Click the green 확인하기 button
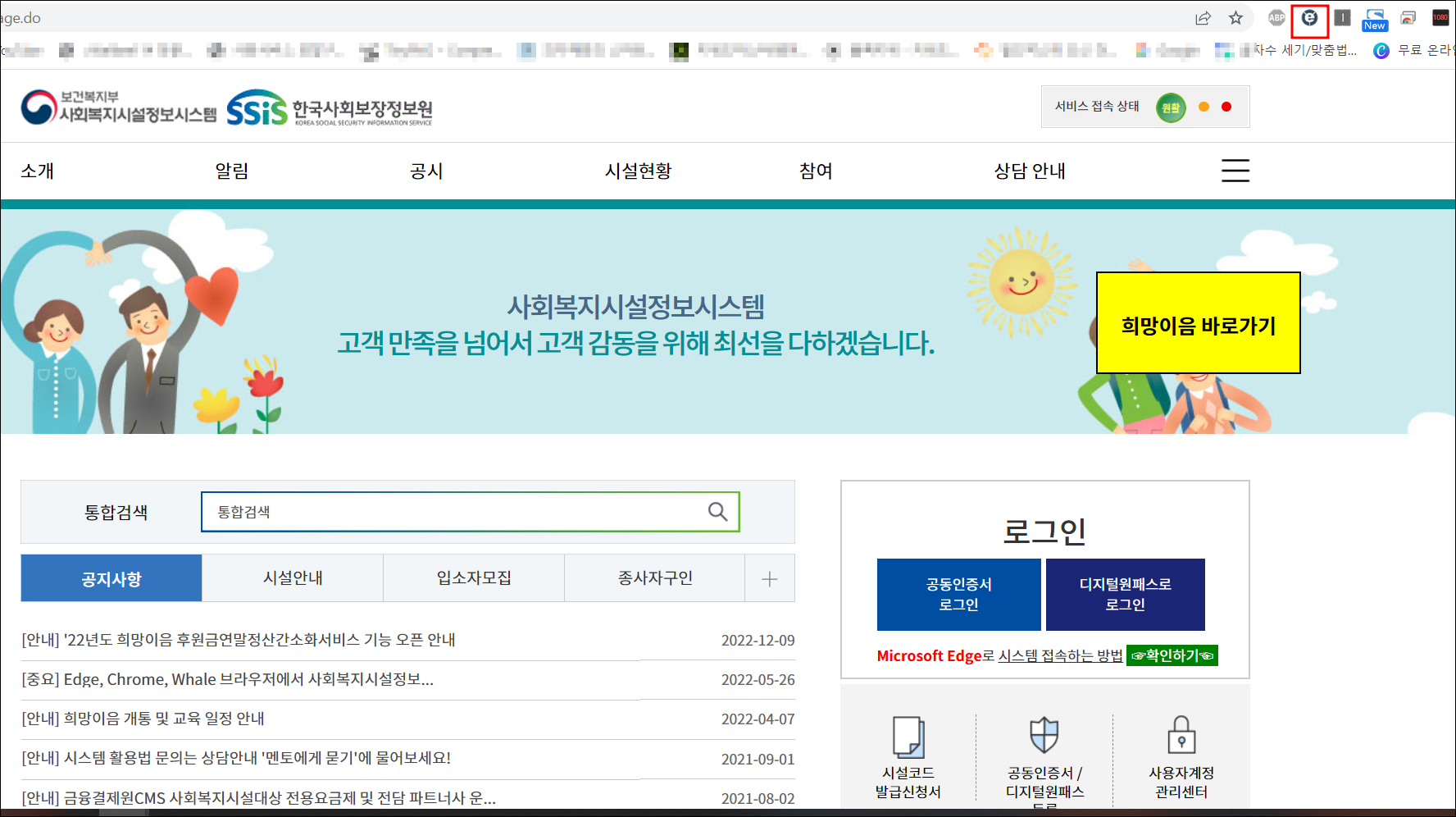 pyautogui.click(x=1172, y=655)
